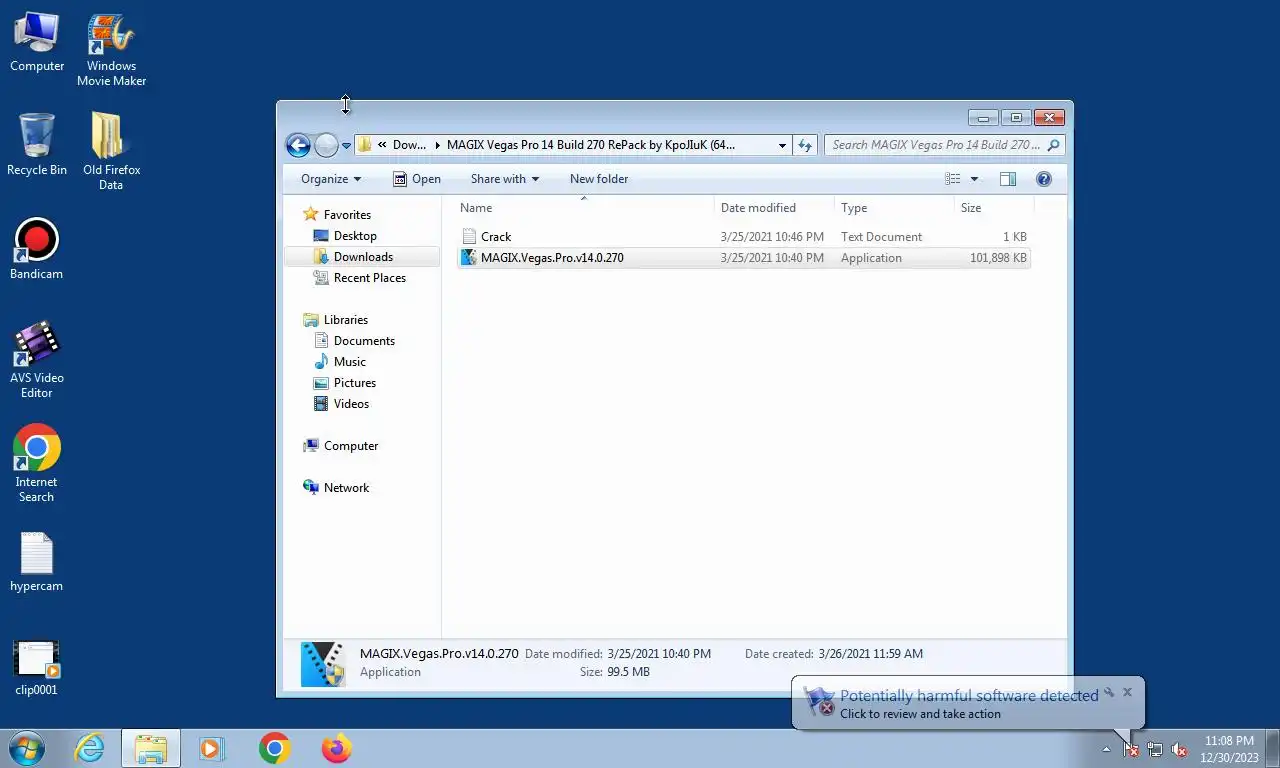Open Windows Media Player from taskbar
Viewport: 1280px width, 768px height.
211,748
